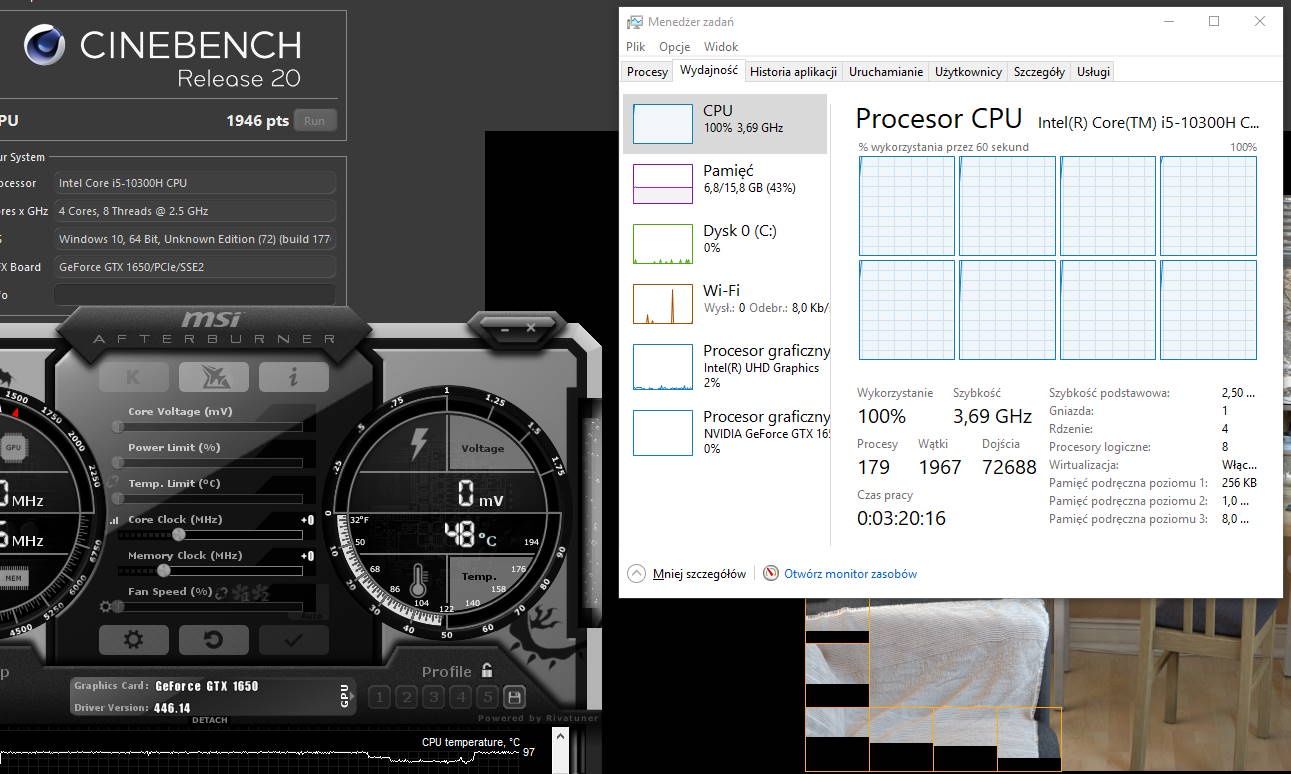
Task: Open curve editor icon beside Core Clock
Action: 116,520
